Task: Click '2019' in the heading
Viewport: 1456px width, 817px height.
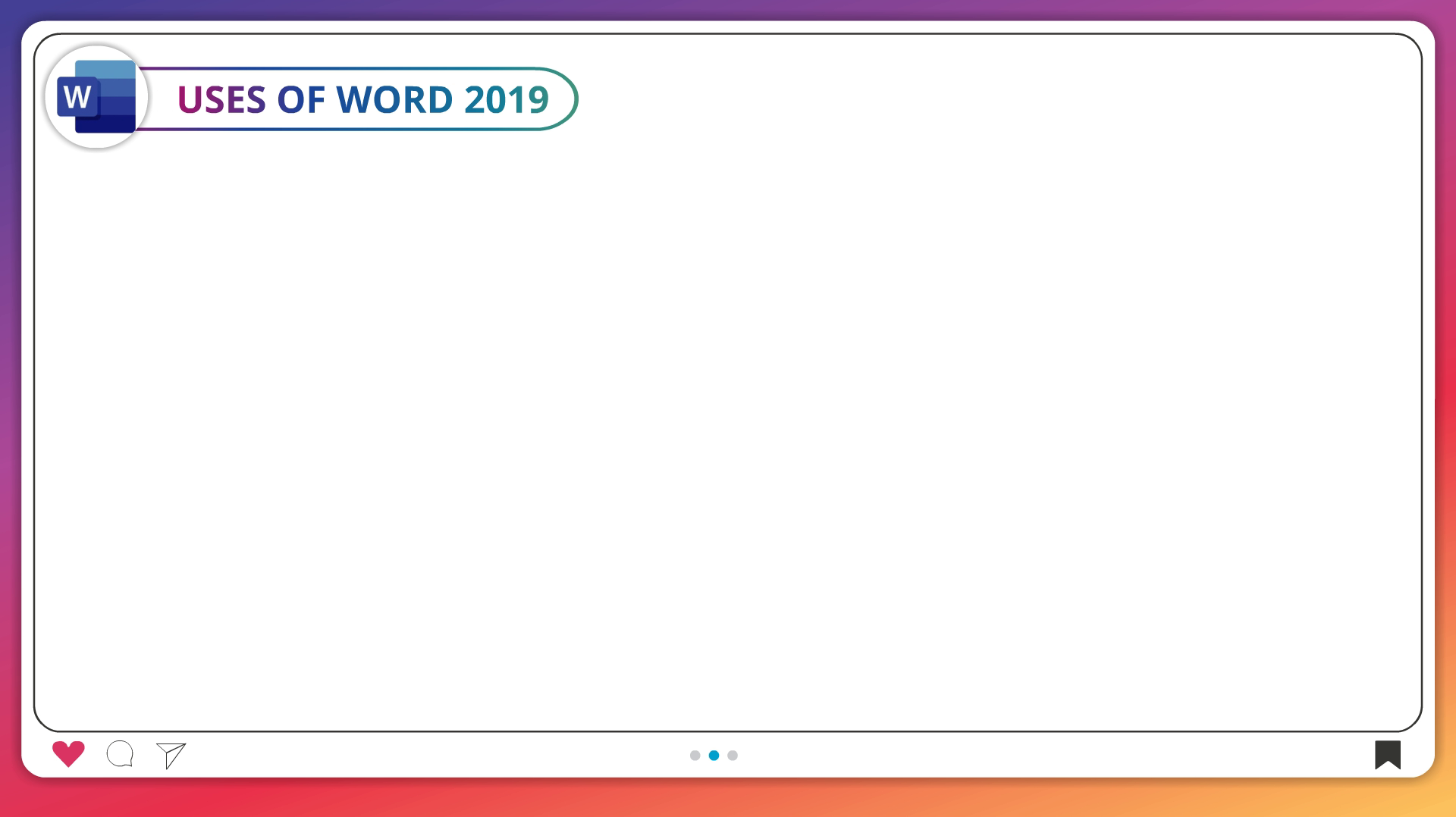Action: pos(507,100)
